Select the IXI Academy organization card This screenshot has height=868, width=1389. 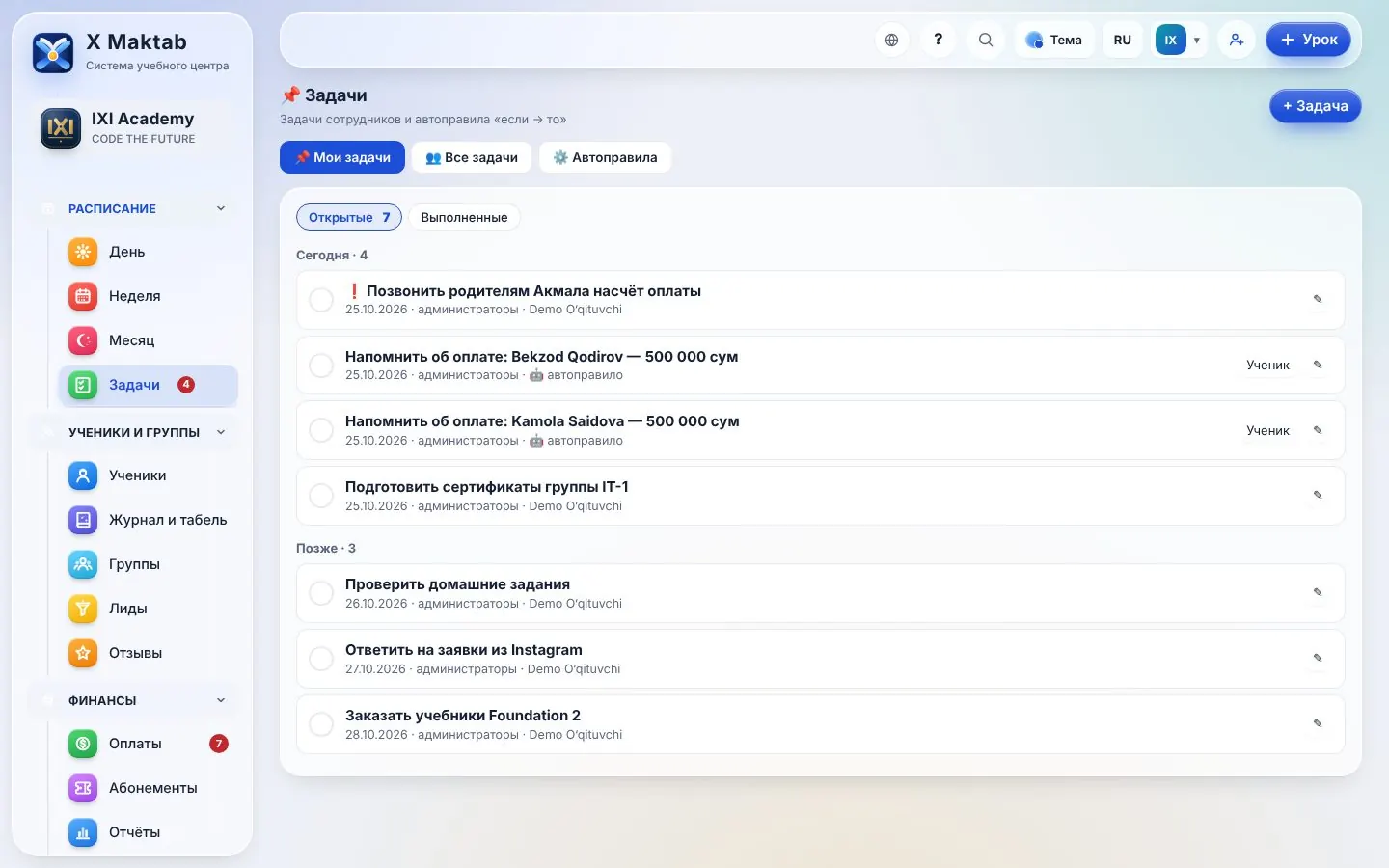(x=132, y=128)
